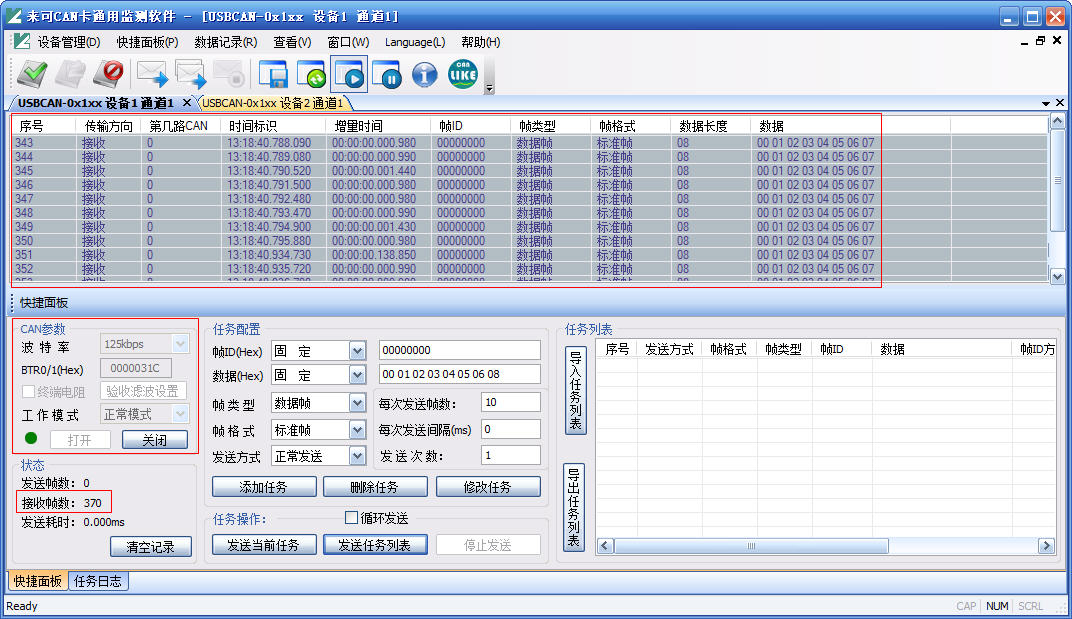Toggle NUM in the status bar
The image size is (1072, 619).
(997, 605)
